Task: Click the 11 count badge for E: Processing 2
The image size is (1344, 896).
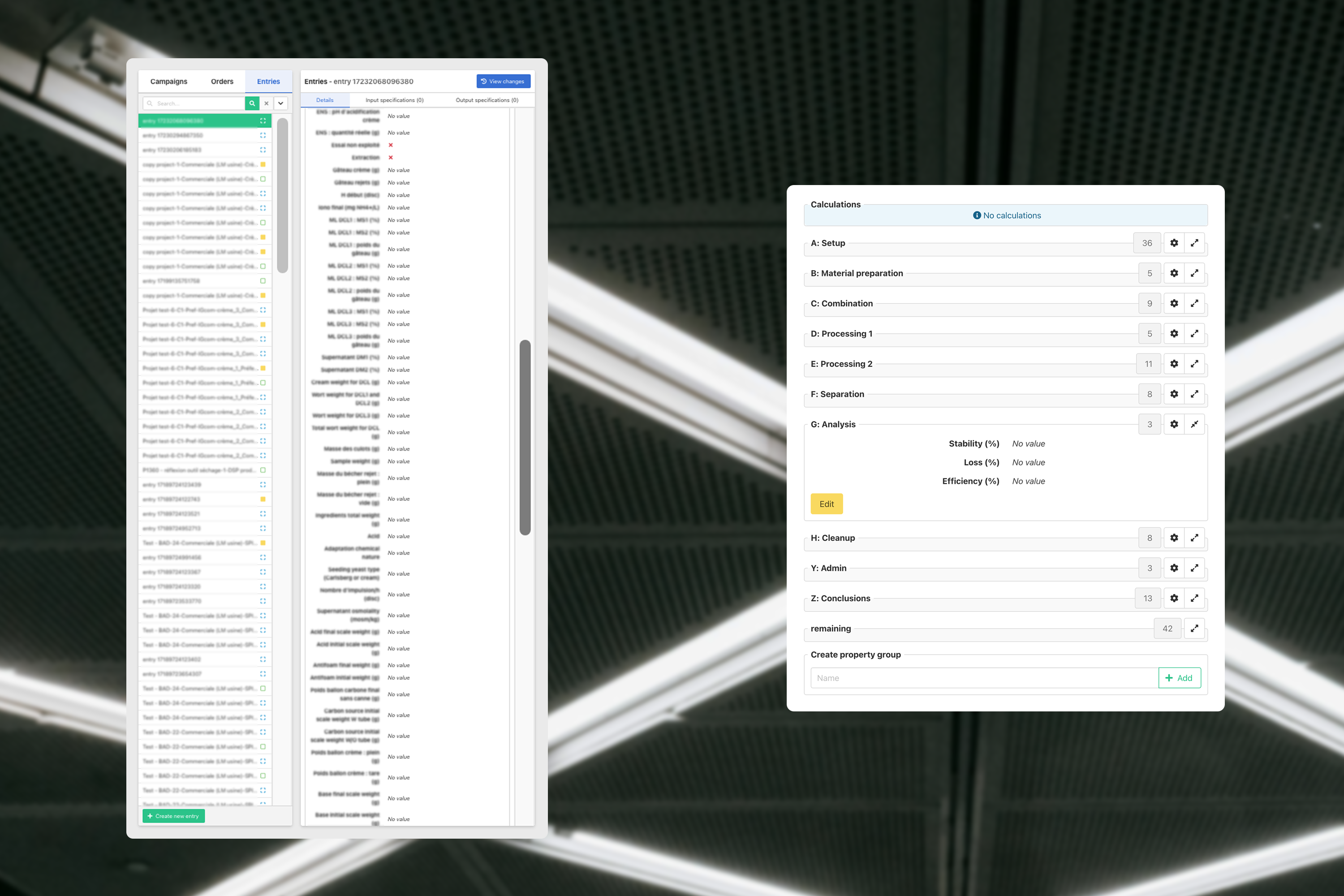Action: coord(1149,364)
